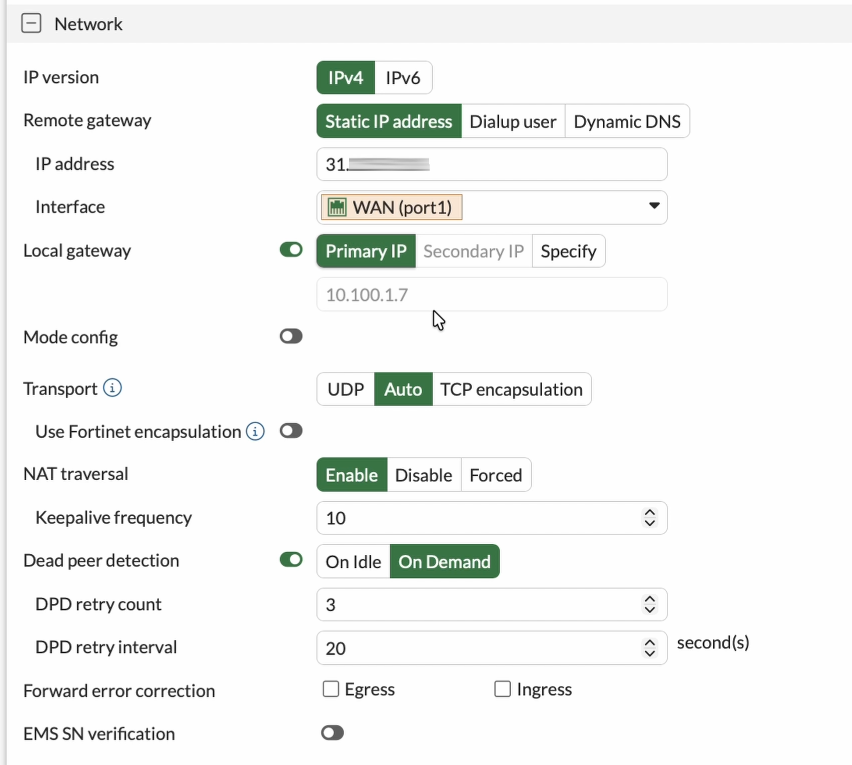Enable EMS SN verification switch
852x765 pixels.
click(x=332, y=733)
